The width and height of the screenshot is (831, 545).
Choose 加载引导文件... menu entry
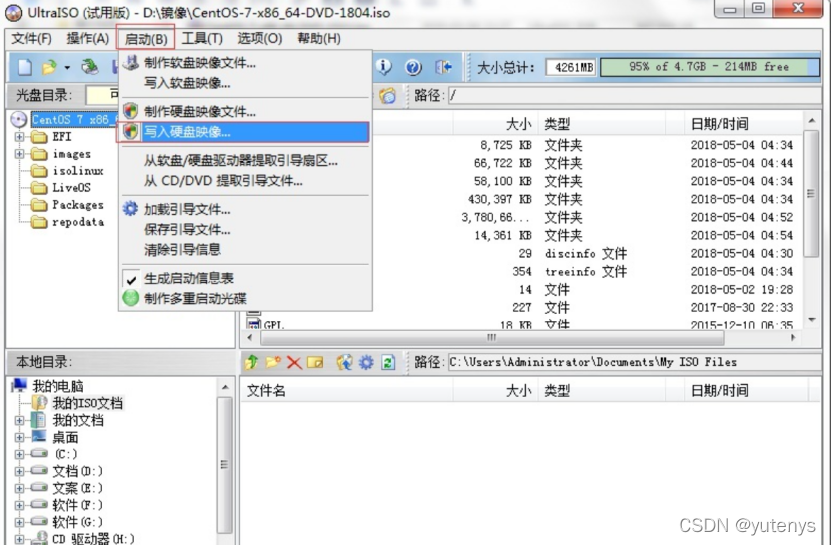coord(245,209)
